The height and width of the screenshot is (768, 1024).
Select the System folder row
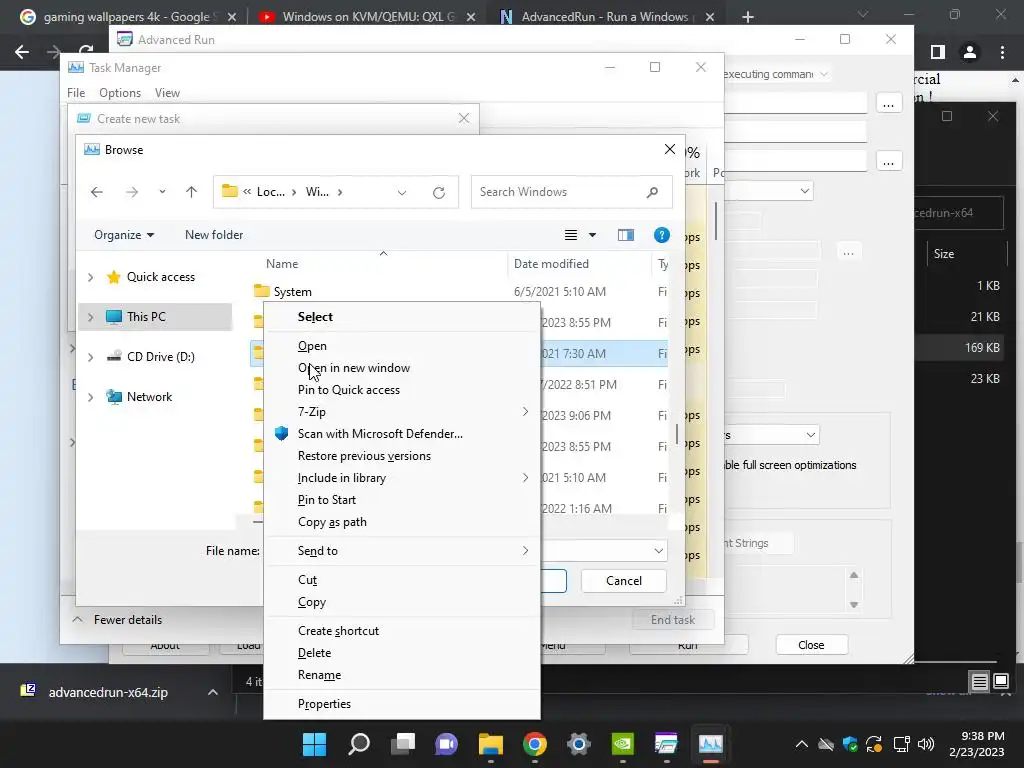460,292
